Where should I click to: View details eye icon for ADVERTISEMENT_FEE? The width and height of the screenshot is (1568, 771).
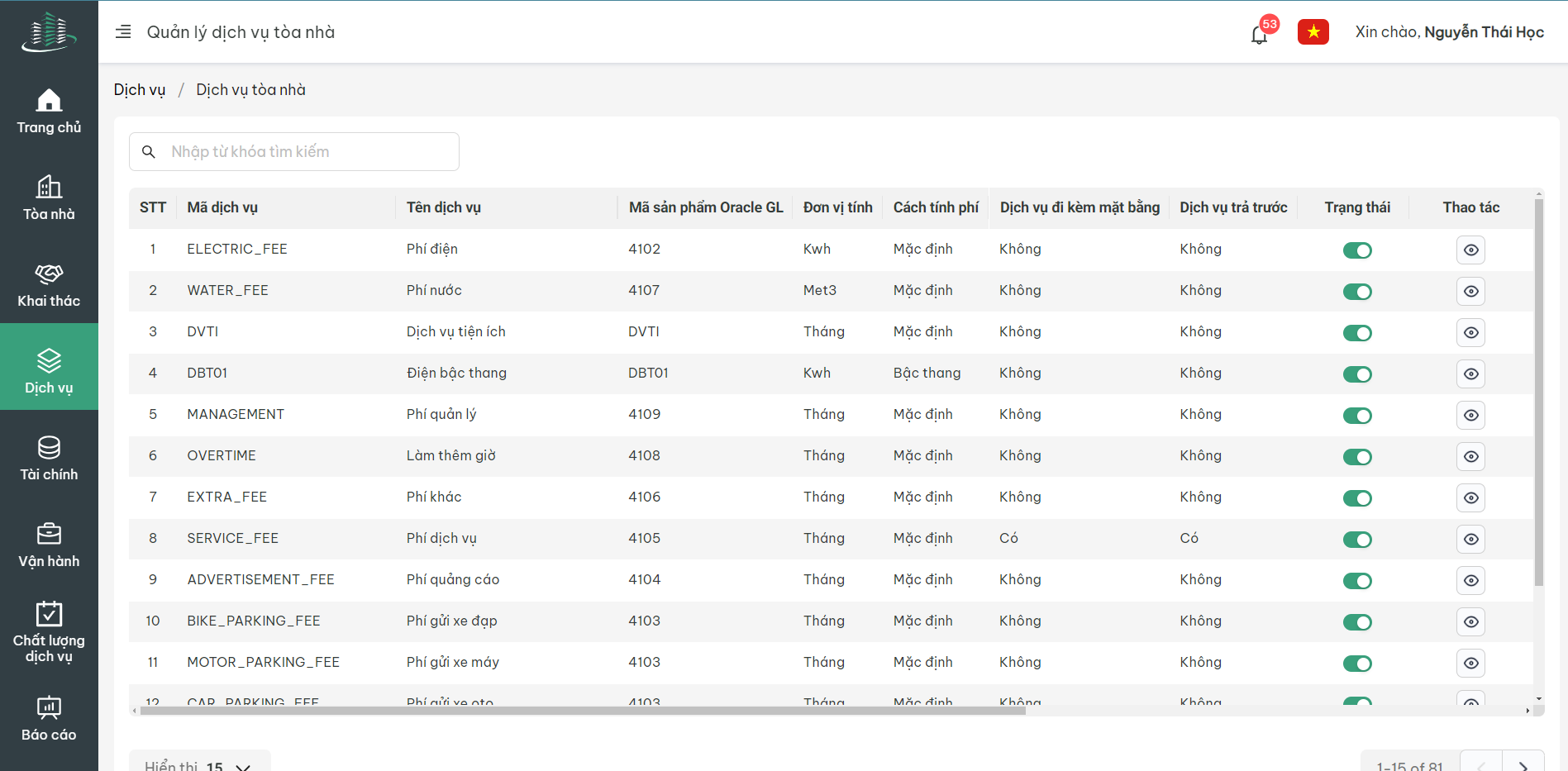tap(1470, 580)
